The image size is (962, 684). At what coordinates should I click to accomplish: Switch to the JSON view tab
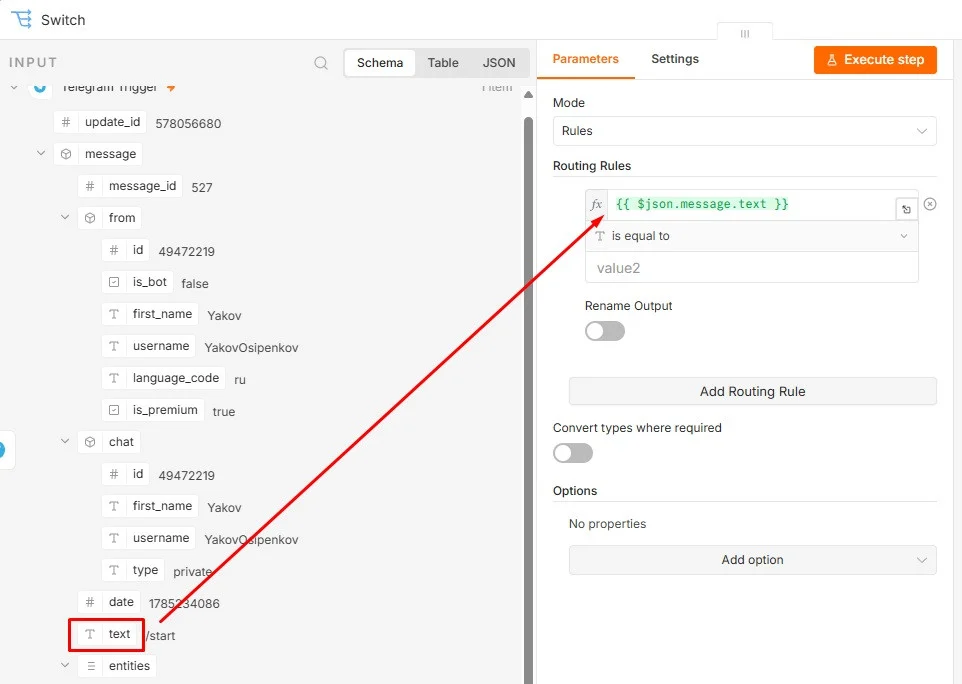pos(499,63)
